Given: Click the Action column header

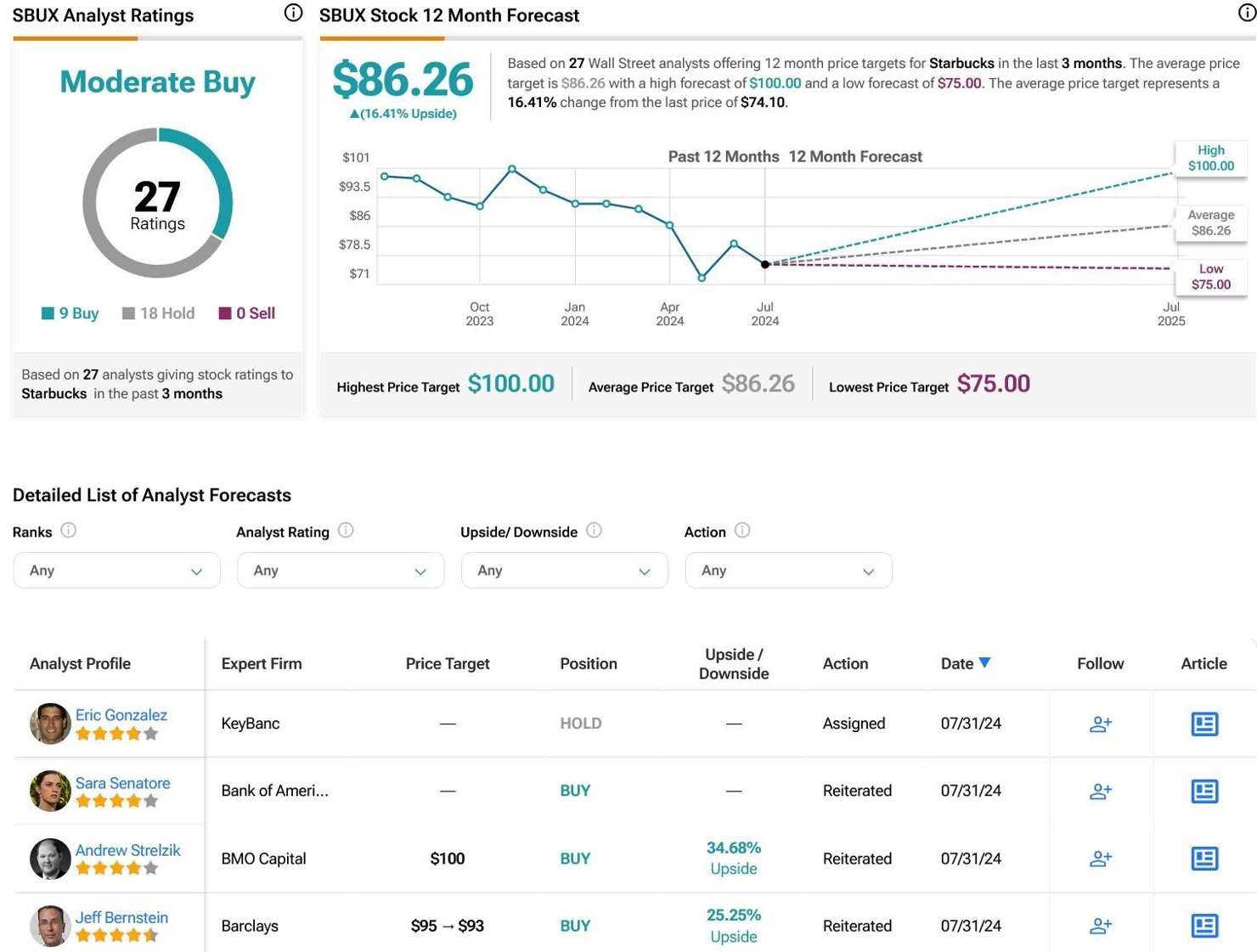Looking at the screenshot, I should coord(845,663).
